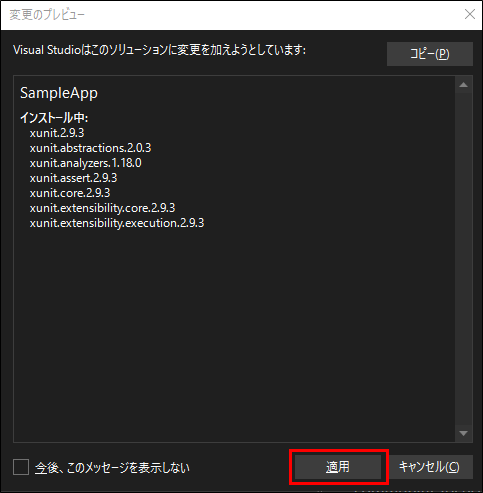Click the コピー(P) button
The height and width of the screenshot is (493, 483).
coord(430,54)
